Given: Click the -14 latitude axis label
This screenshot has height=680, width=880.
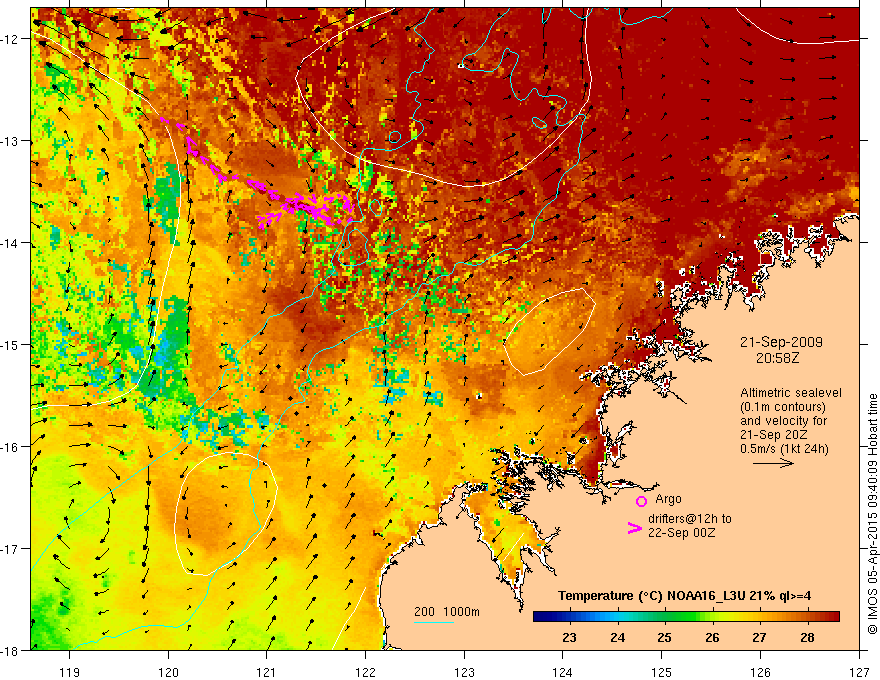Looking at the screenshot, I should (11, 243).
